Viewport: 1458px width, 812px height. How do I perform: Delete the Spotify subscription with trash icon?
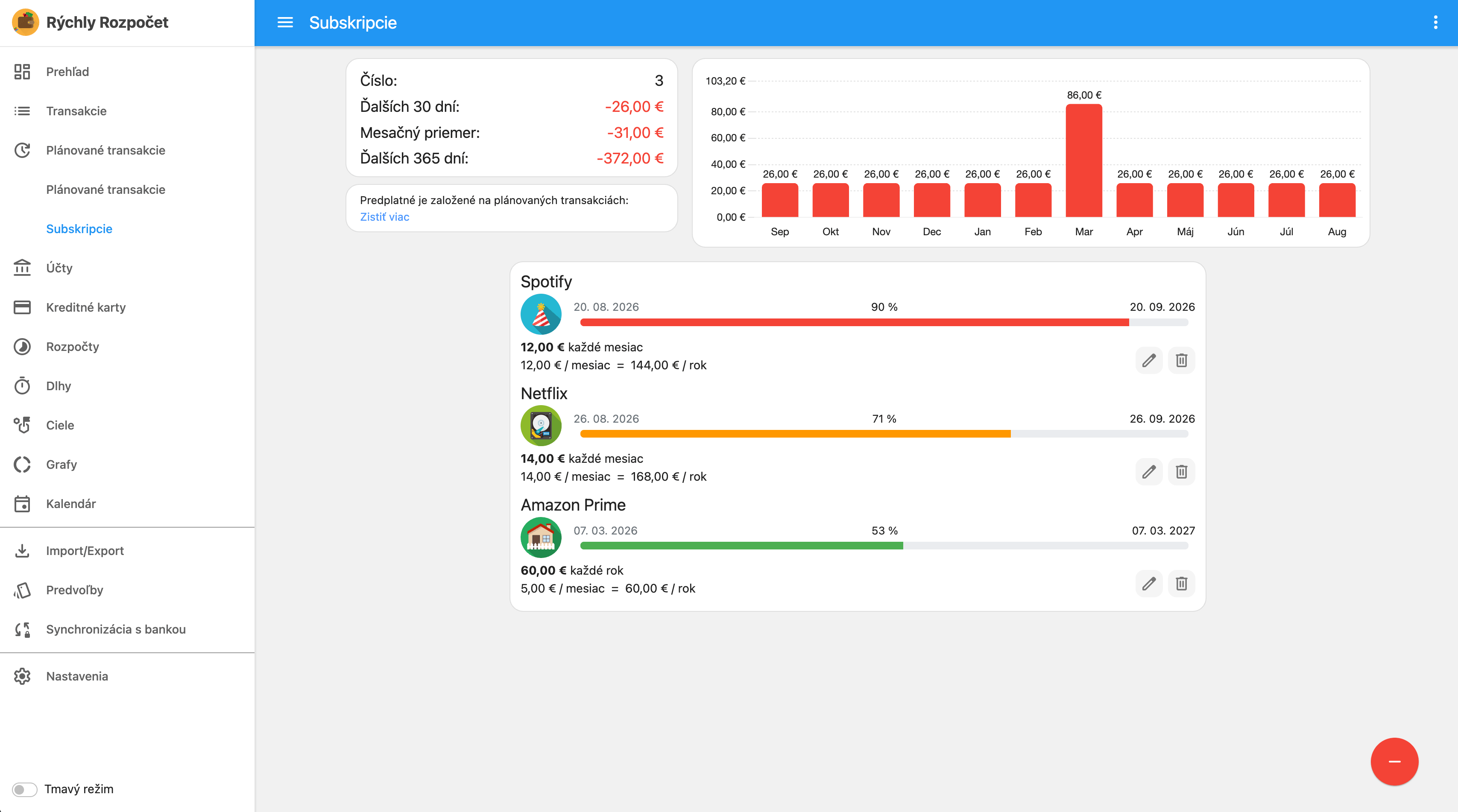(1182, 360)
